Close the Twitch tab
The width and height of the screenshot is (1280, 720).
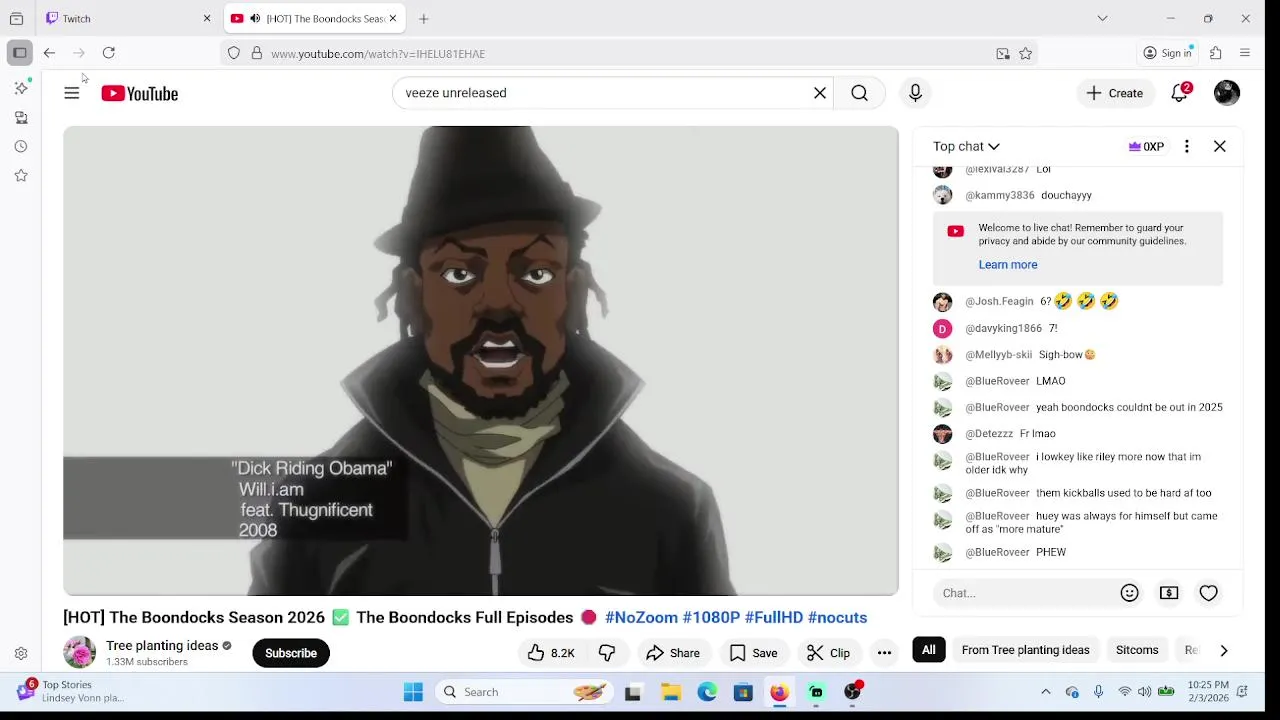tap(207, 18)
